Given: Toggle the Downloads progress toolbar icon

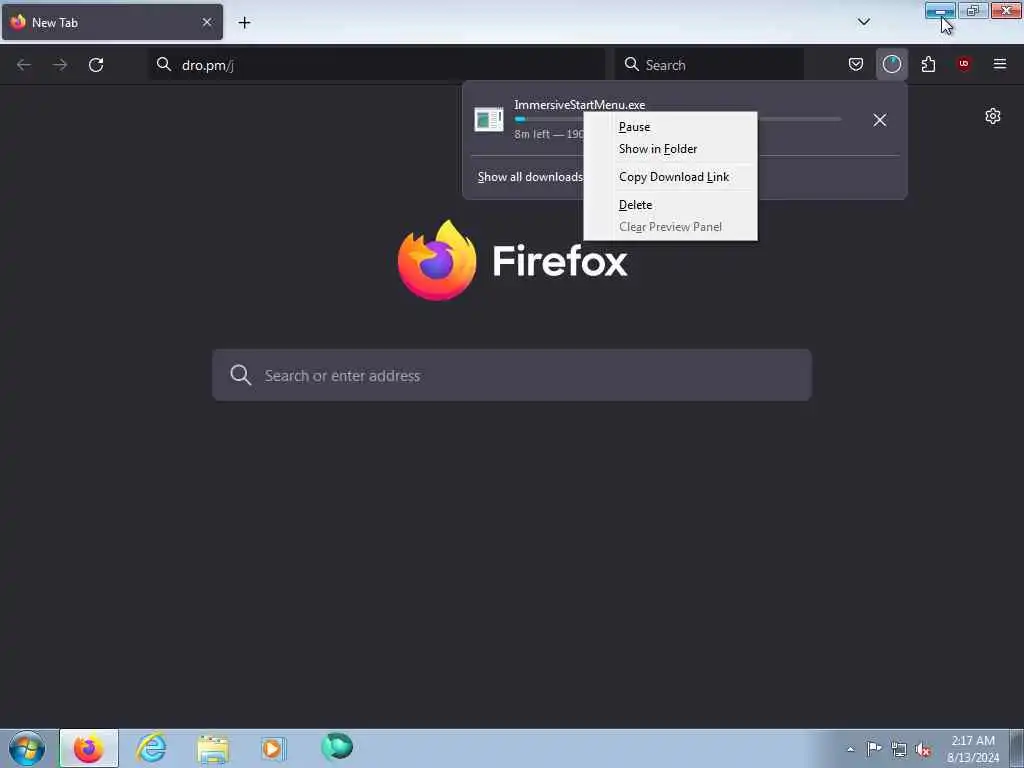Looking at the screenshot, I should point(891,64).
